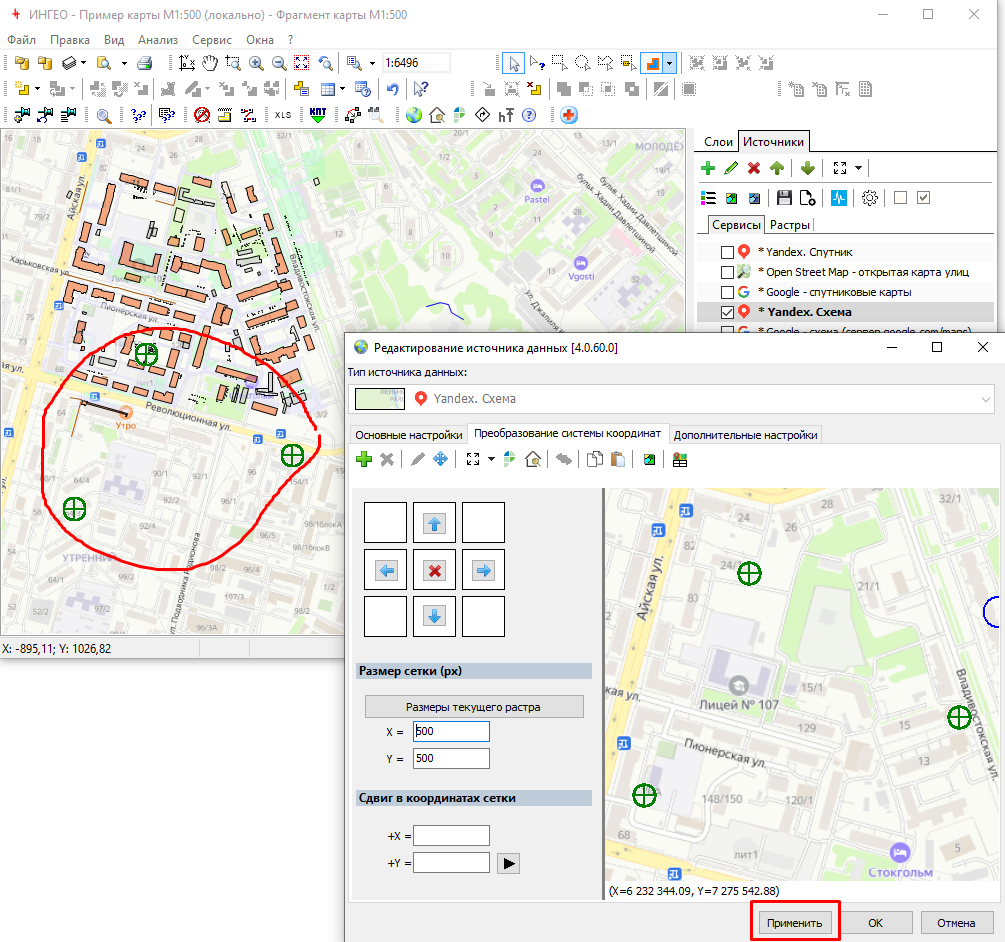Click the Отмена button
The width and height of the screenshot is (1005, 942).
click(956, 923)
